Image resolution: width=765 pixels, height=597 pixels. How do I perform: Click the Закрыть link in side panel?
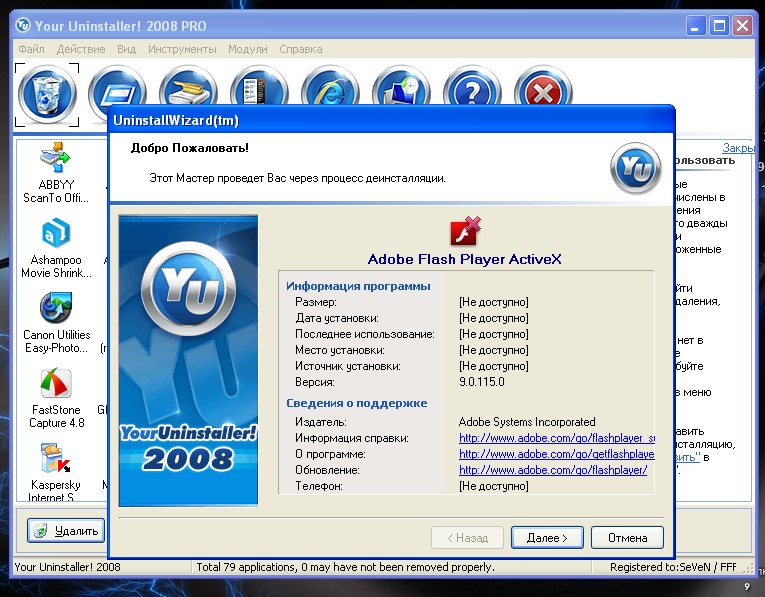click(738, 148)
